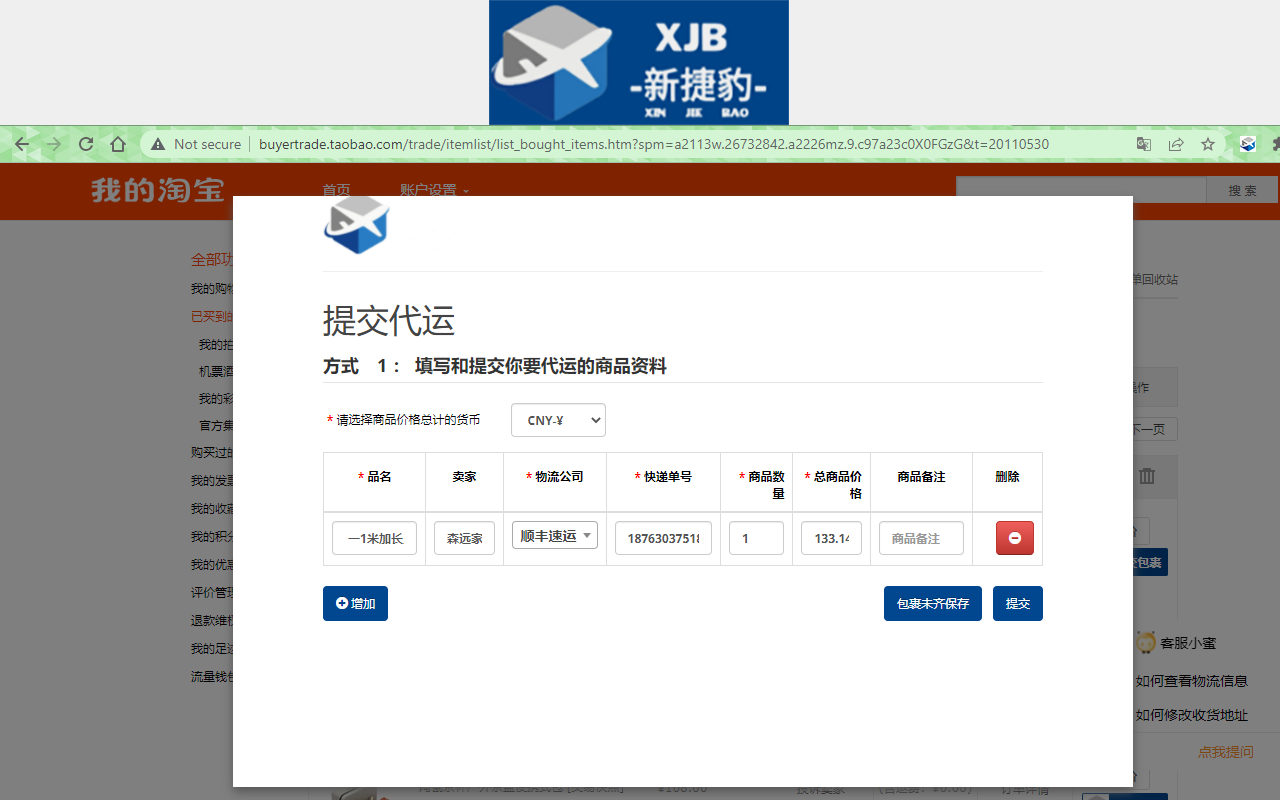This screenshot has height=800, width=1280.
Task: Click 点我提问 link
Action: [x=1226, y=752]
